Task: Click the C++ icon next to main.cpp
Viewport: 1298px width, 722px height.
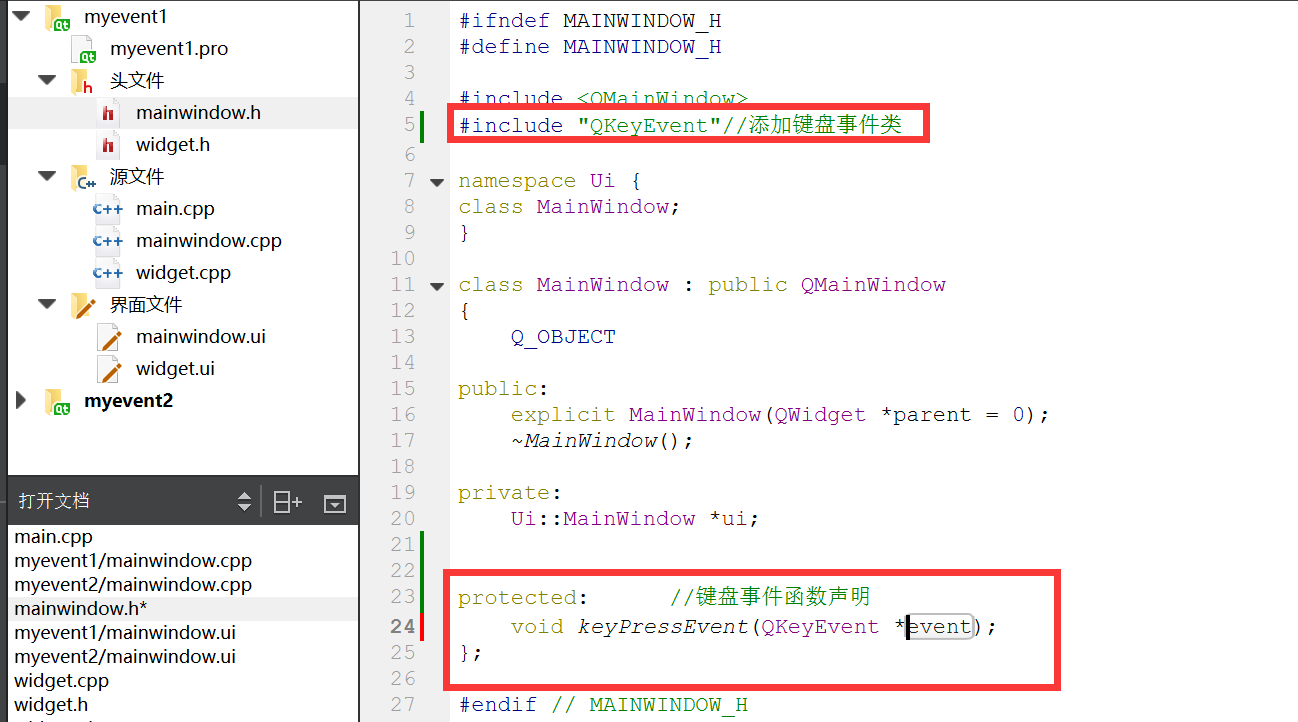Action: pos(107,208)
